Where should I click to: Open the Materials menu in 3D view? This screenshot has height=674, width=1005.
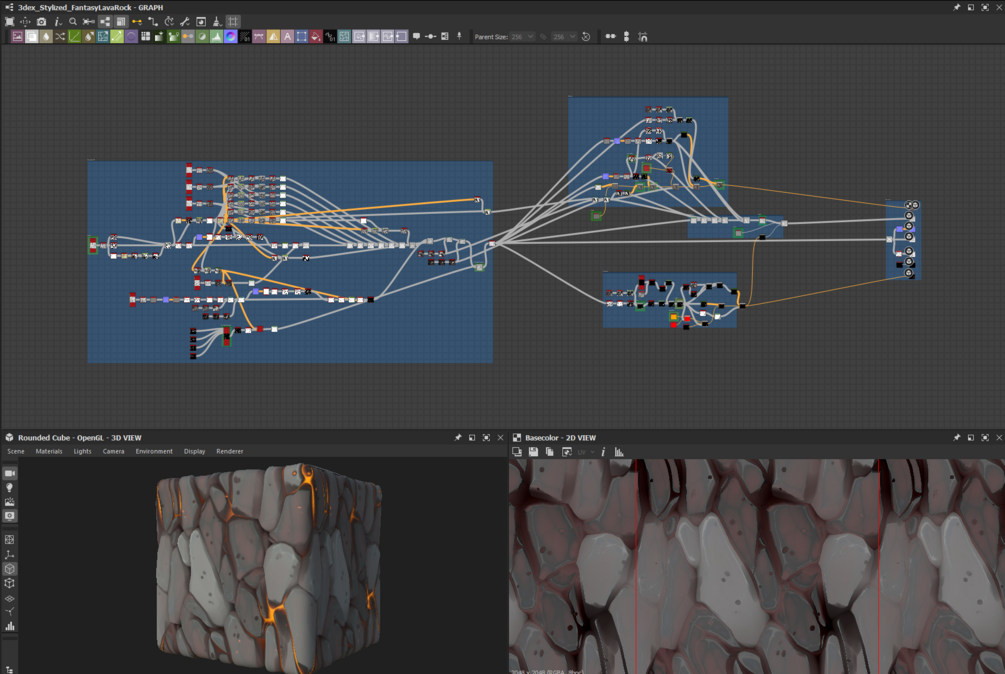point(49,451)
